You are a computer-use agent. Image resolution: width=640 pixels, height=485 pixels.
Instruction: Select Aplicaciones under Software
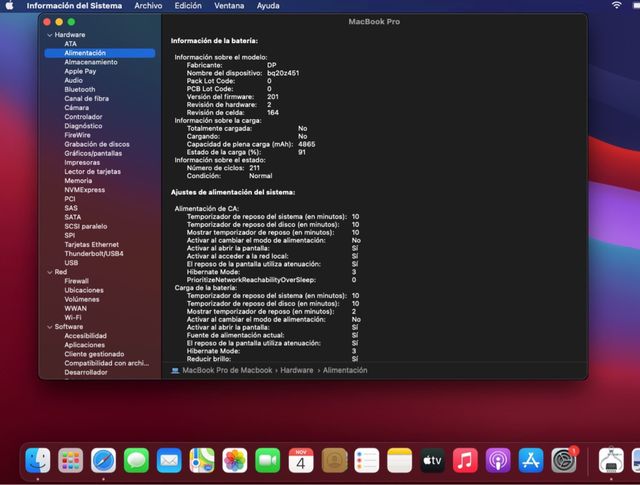84,345
